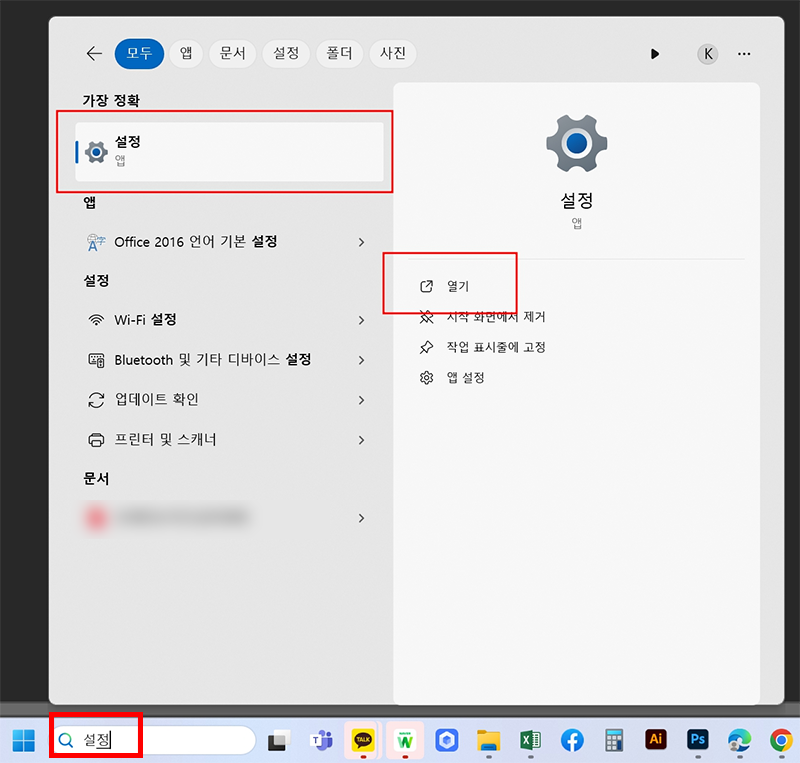Open Adobe Illustrator from the taskbar
The width and height of the screenshot is (800, 763).
655,740
